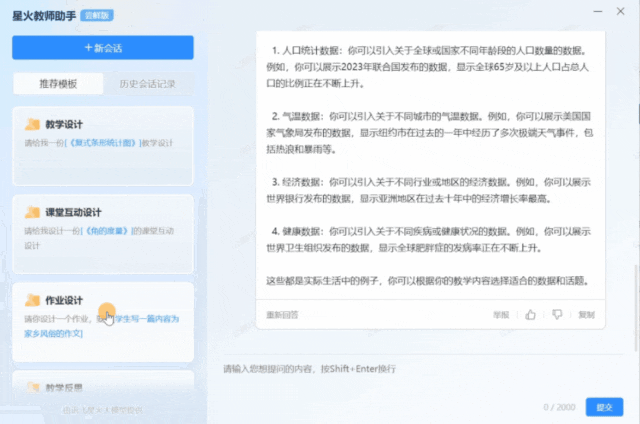The image size is (640, 424).
Task: Click 举报 to report the answer
Action: 501,315
